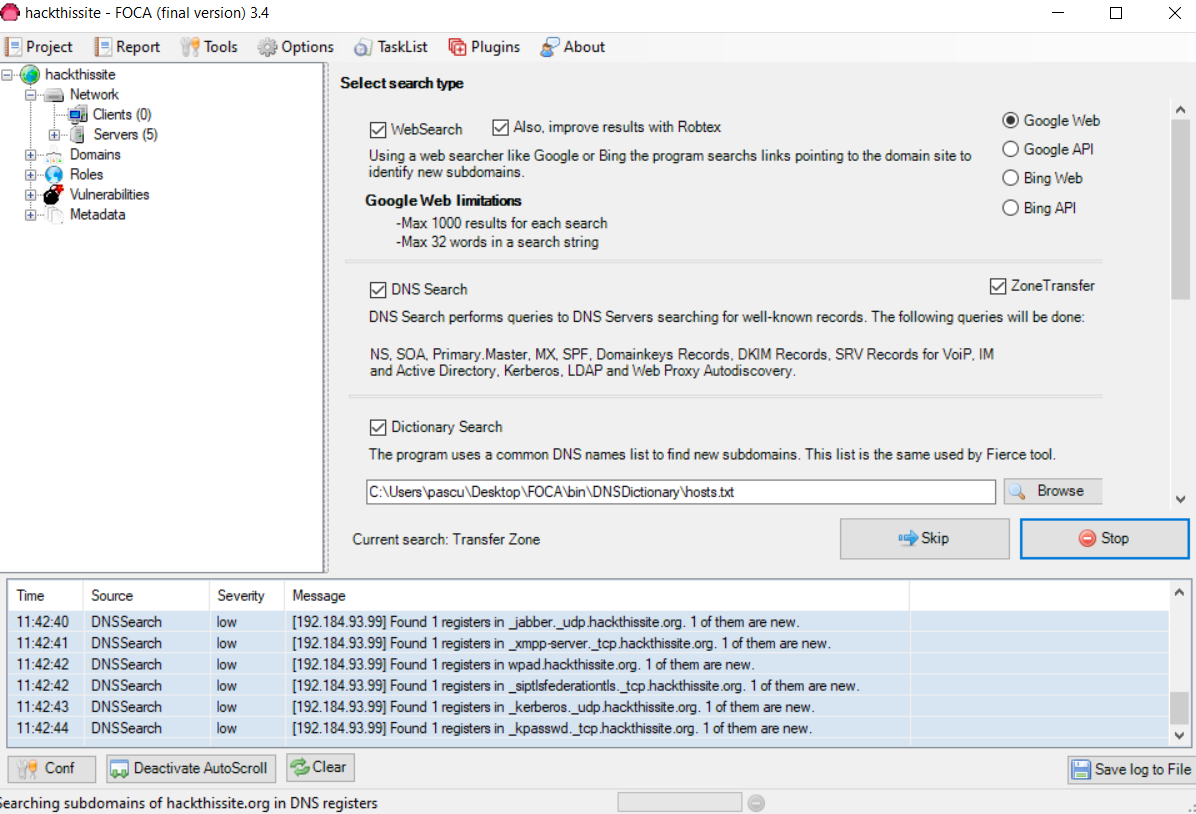Click the Roles globe icon in tree
Viewport: 1196px width, 814px height.
click(53, 175)
